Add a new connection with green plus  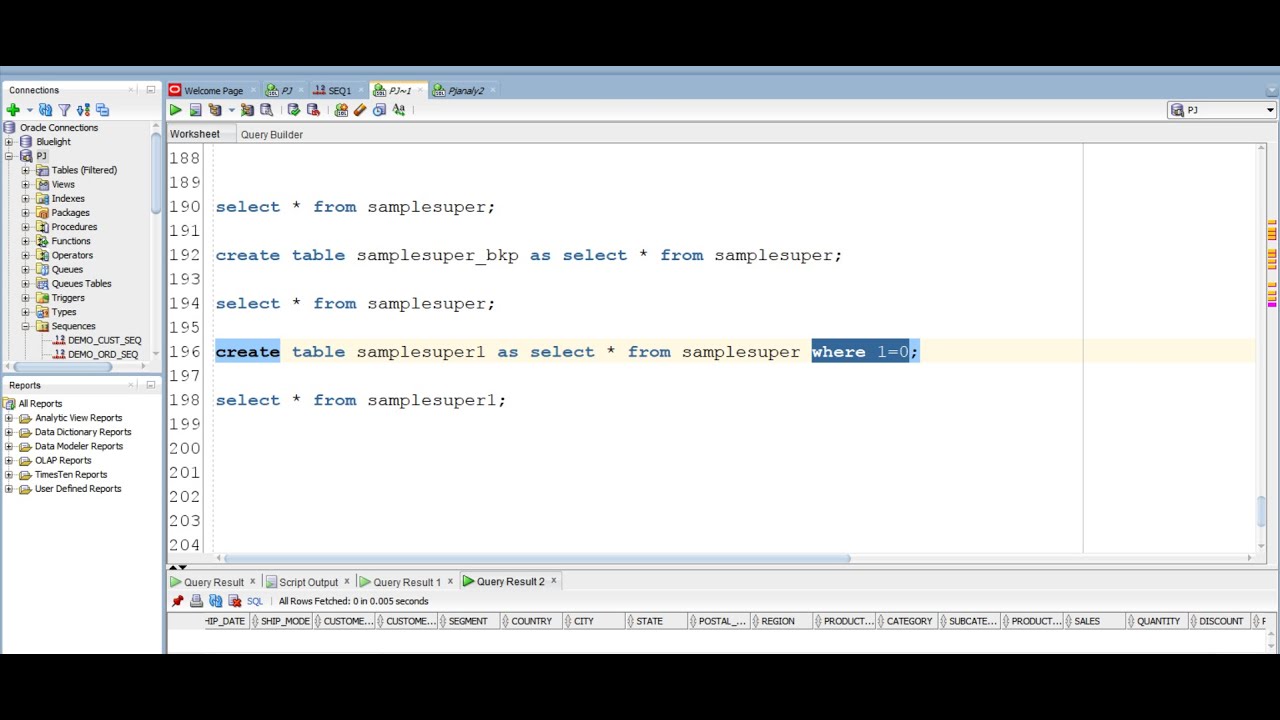[x=13, y=110]
